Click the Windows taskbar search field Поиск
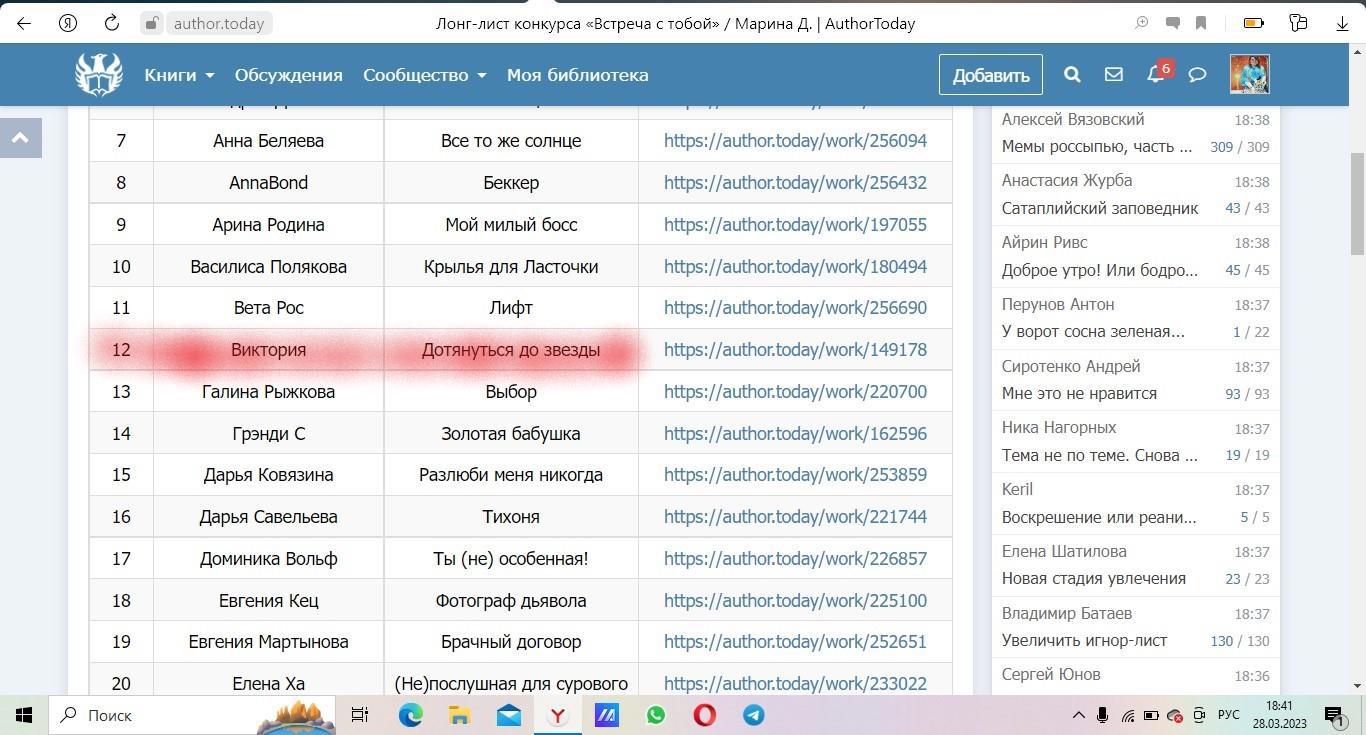The image size is (1366, 735). point(150,715)
